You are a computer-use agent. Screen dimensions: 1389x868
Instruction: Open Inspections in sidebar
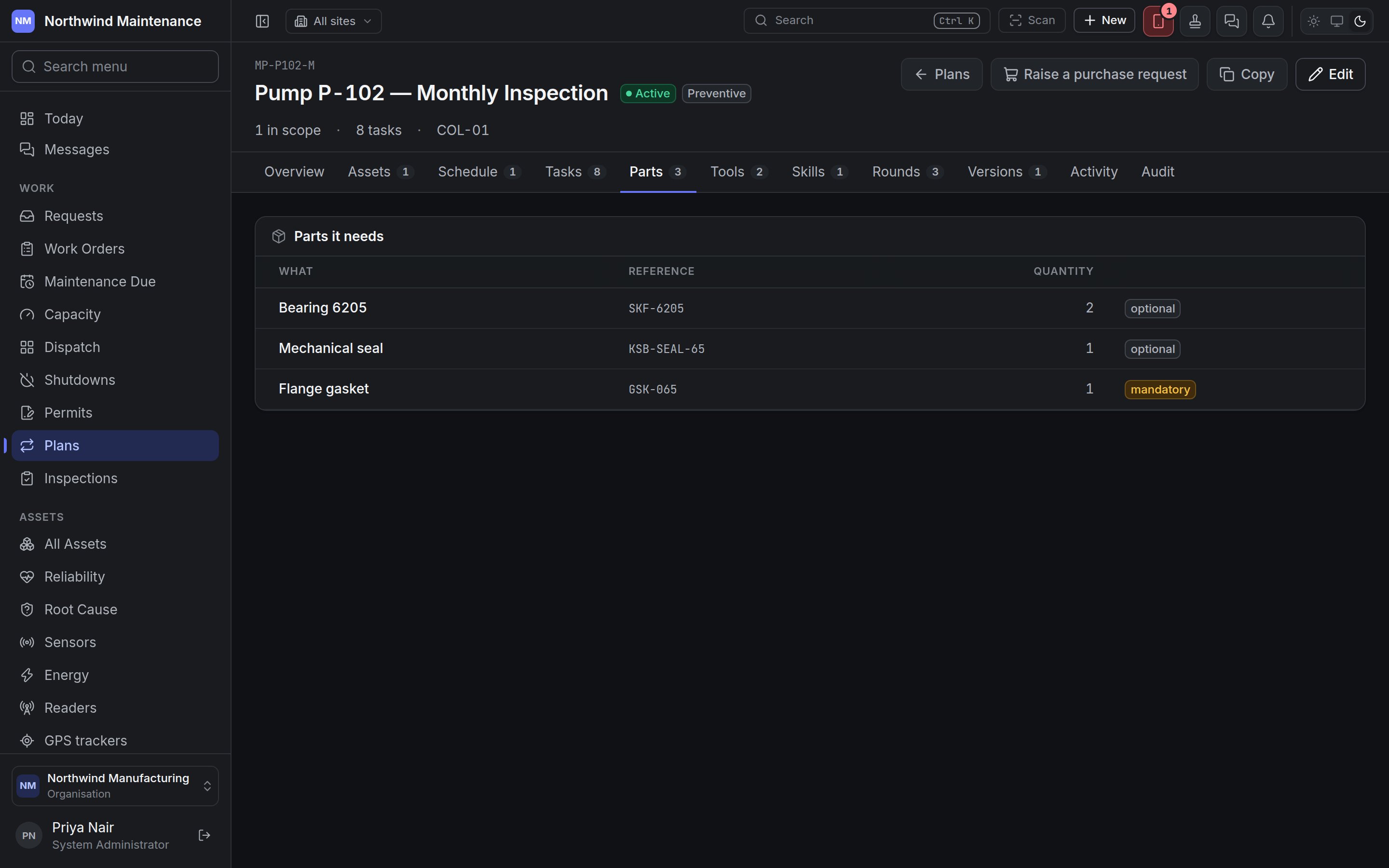(115, 478)
